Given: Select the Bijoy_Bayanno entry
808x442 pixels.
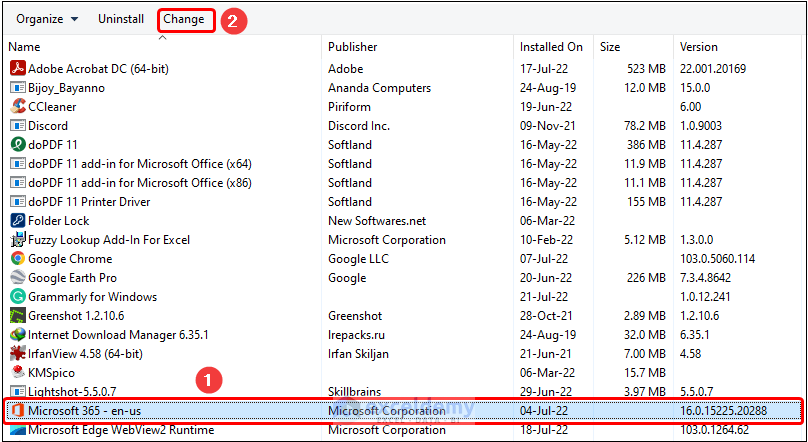Looking at the screenshot, I should (x=66, y=88).
